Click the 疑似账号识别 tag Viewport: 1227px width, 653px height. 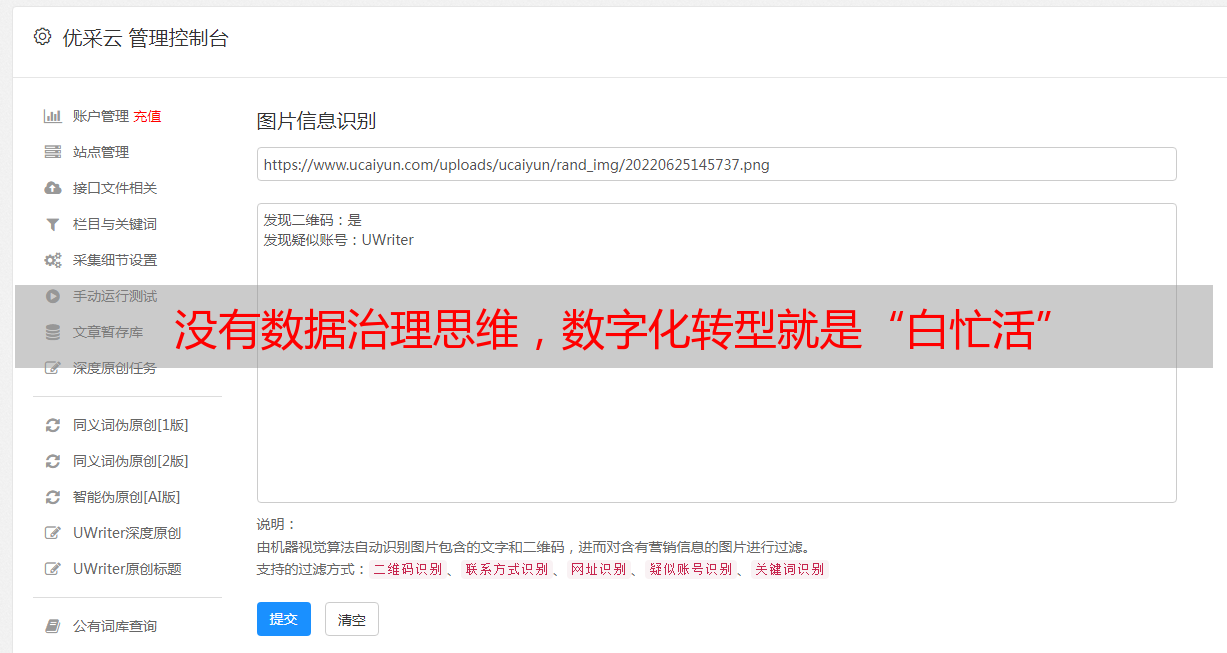[x=690, y=569]
